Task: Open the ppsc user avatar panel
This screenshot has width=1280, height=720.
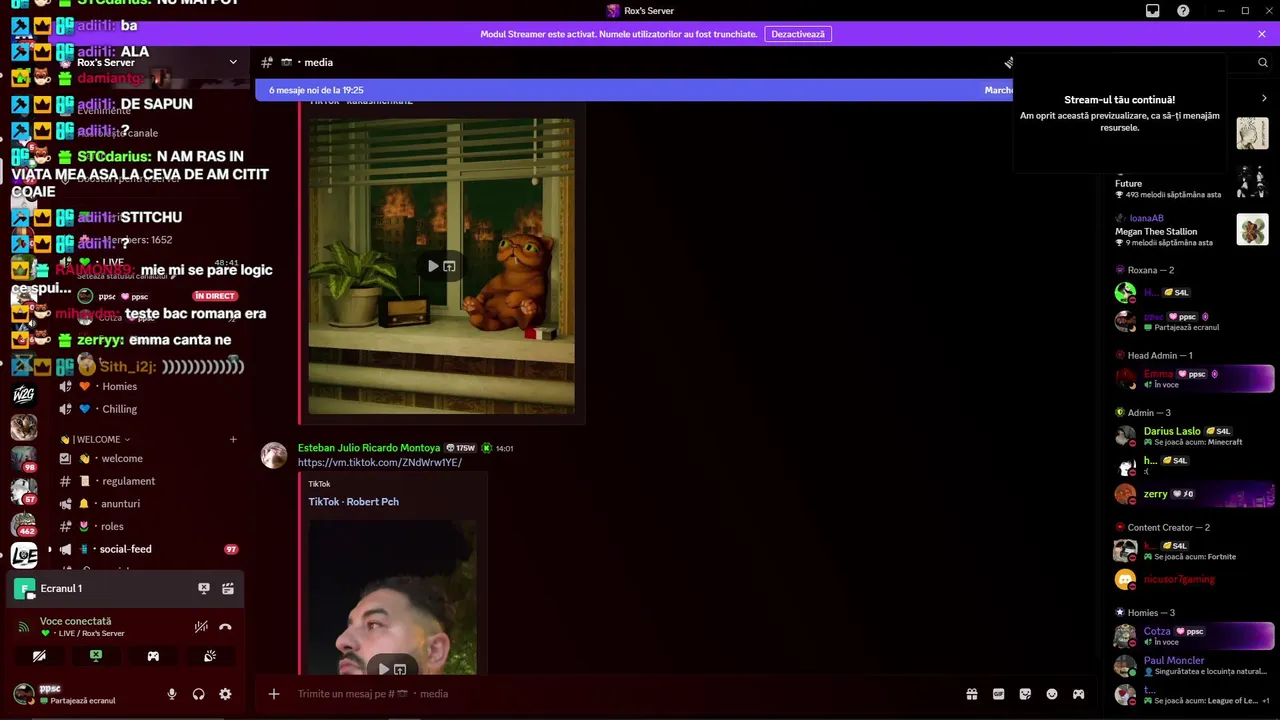Action: click(24, 694)
